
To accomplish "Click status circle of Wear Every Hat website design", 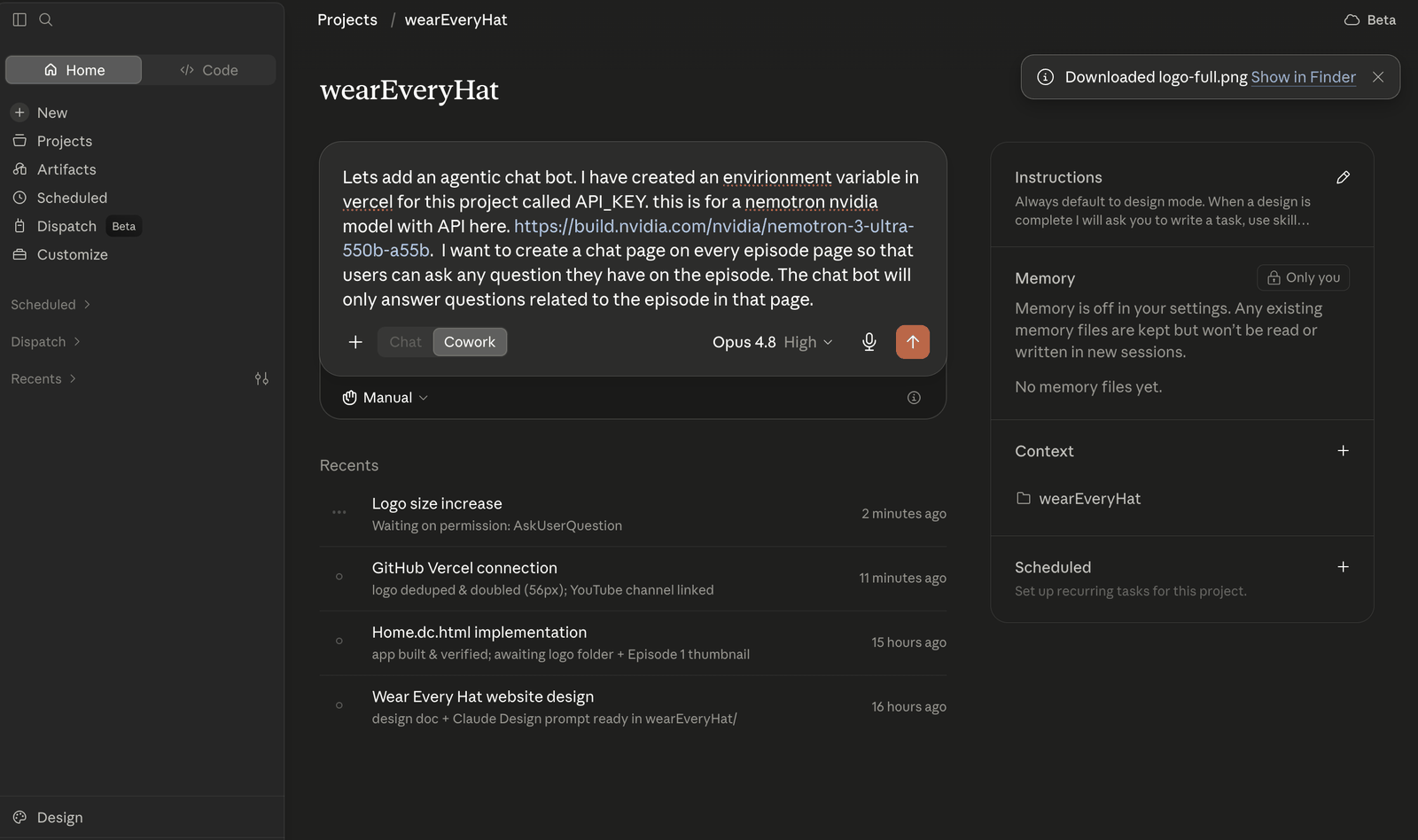I will (339, 705).
